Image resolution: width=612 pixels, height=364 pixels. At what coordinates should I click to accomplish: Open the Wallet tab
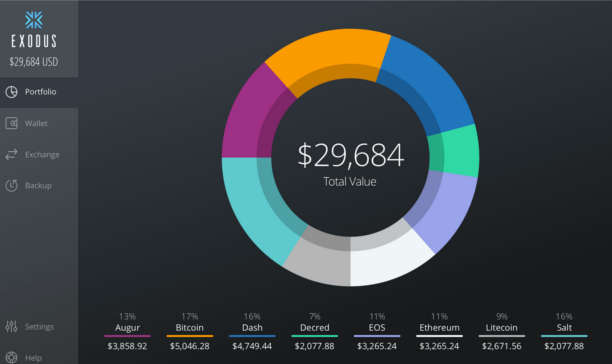pyautogui.click(x=39, y=123)
